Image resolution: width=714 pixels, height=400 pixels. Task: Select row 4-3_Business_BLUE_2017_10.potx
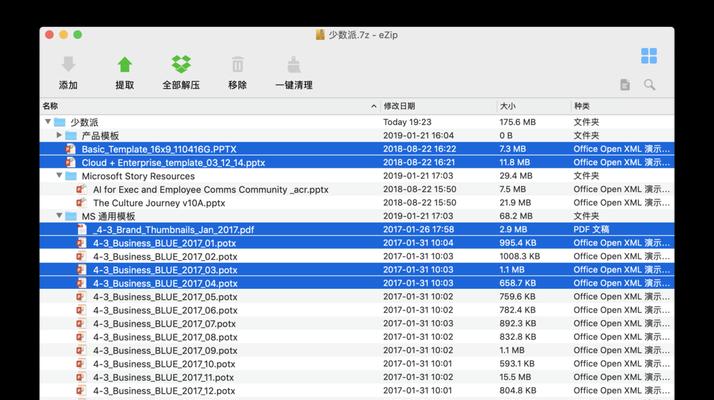tap(357, 364)
